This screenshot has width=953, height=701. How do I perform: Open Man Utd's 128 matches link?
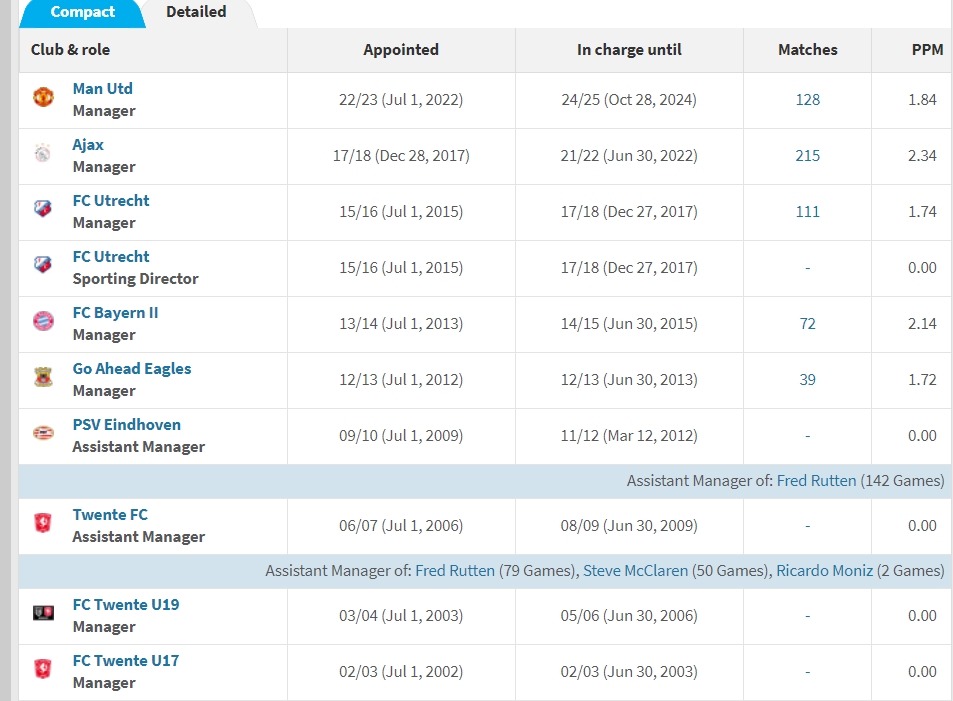click(x=807, y=100)
